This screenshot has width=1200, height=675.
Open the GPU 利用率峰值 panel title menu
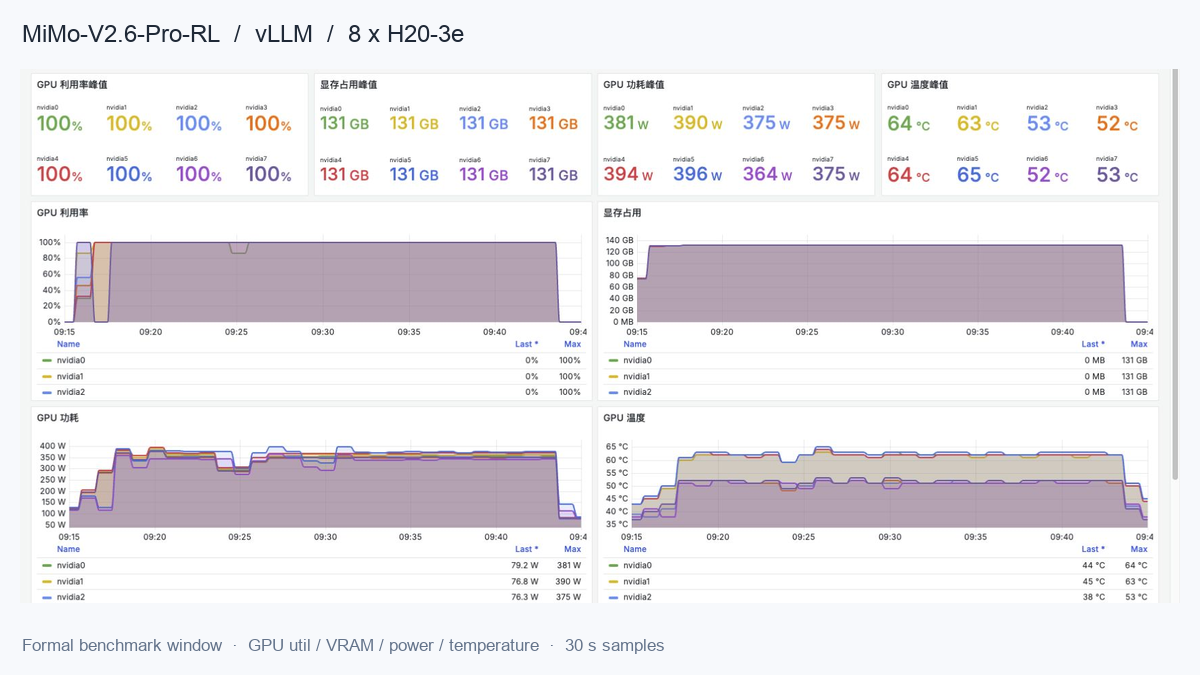point(72,85)
